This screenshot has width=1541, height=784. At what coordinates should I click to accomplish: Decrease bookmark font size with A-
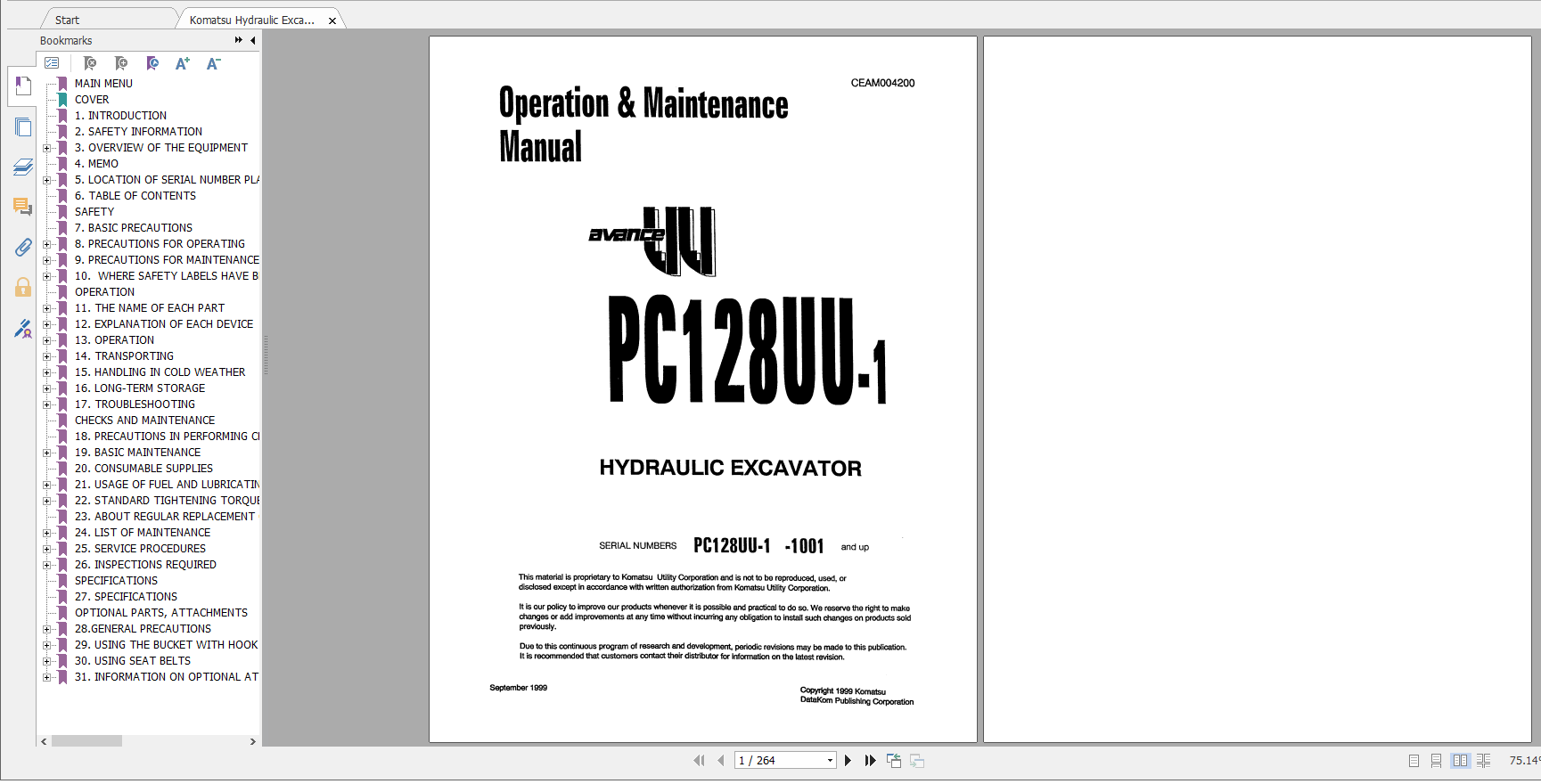click(213, 63)
